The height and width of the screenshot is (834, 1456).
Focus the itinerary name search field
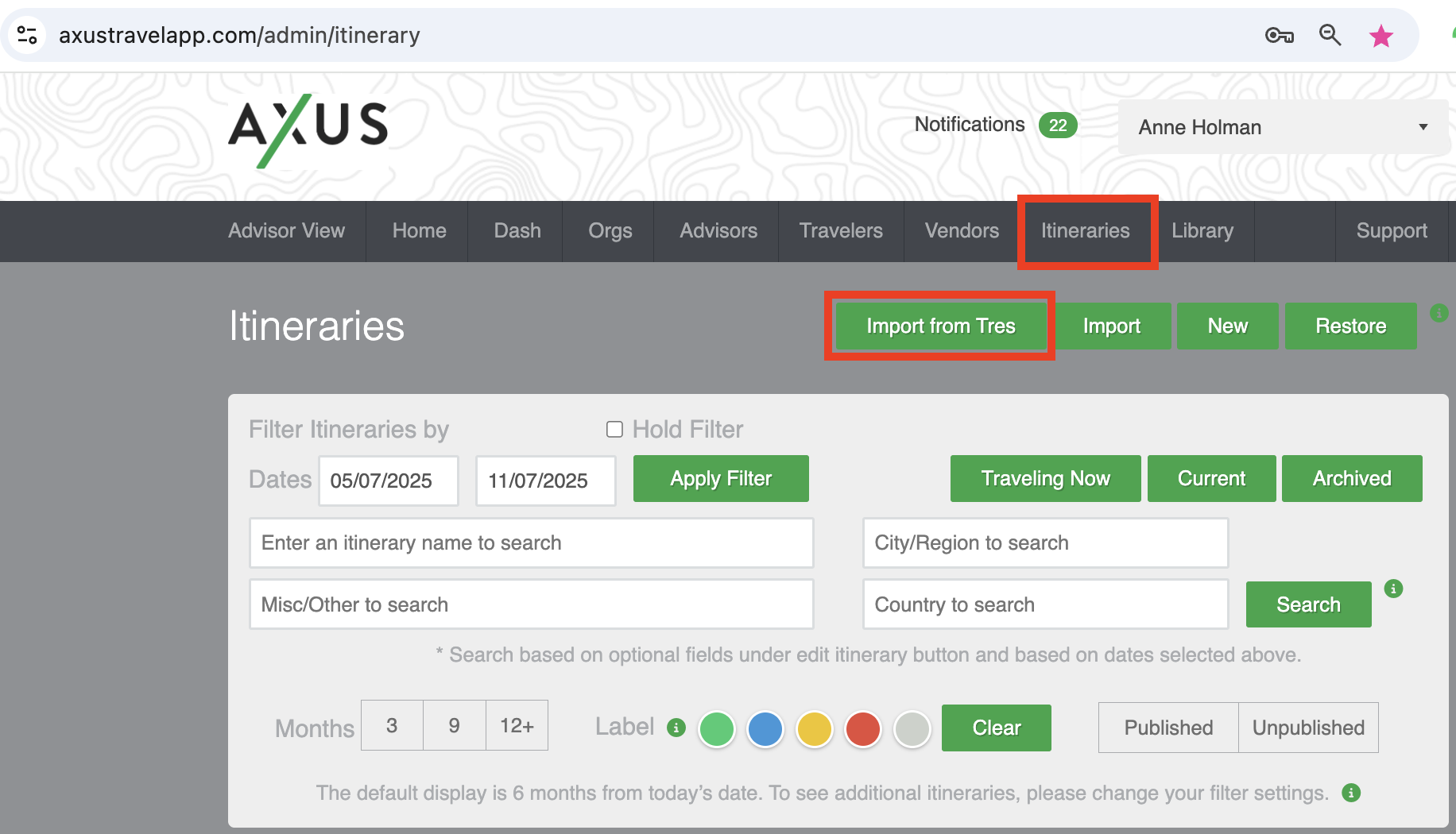click(532, 543)
